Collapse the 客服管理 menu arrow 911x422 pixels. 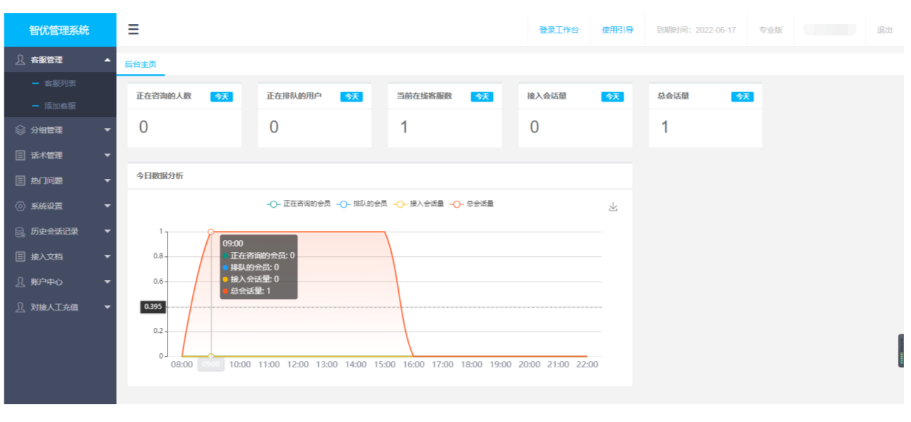pyautogui.click(x=107, y=61)
